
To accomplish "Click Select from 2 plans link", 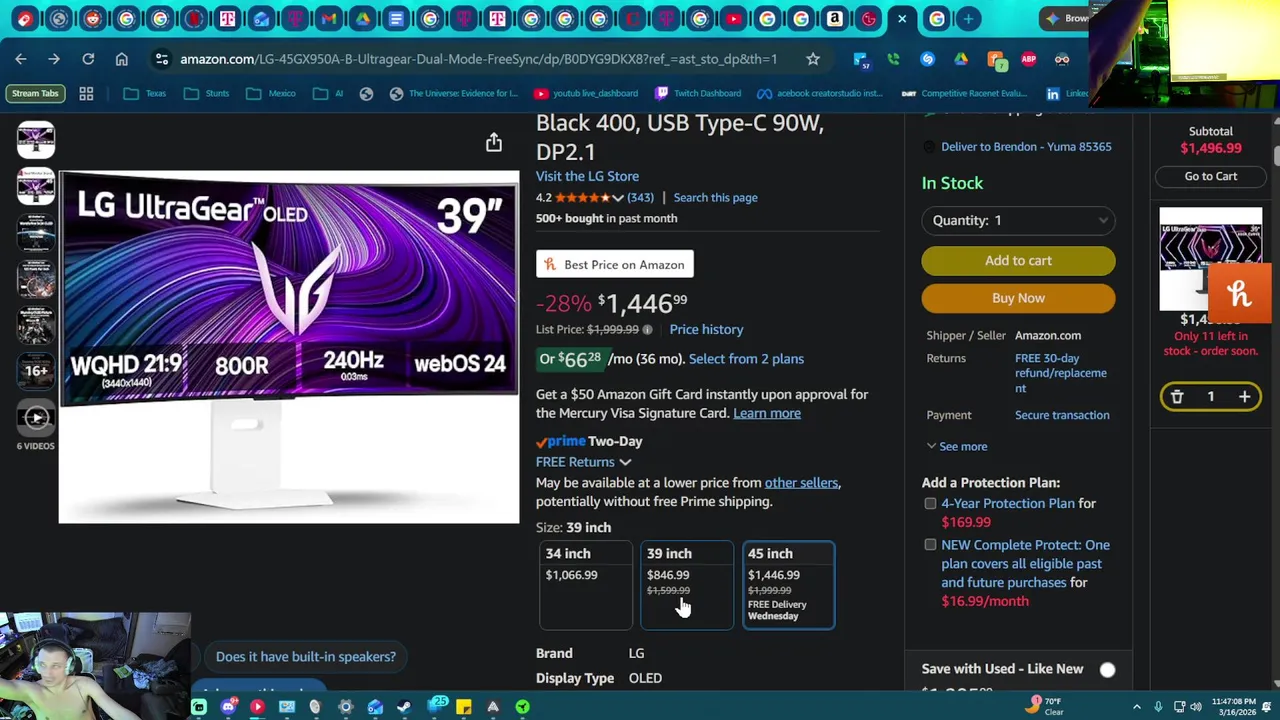I will click(746, 359).
